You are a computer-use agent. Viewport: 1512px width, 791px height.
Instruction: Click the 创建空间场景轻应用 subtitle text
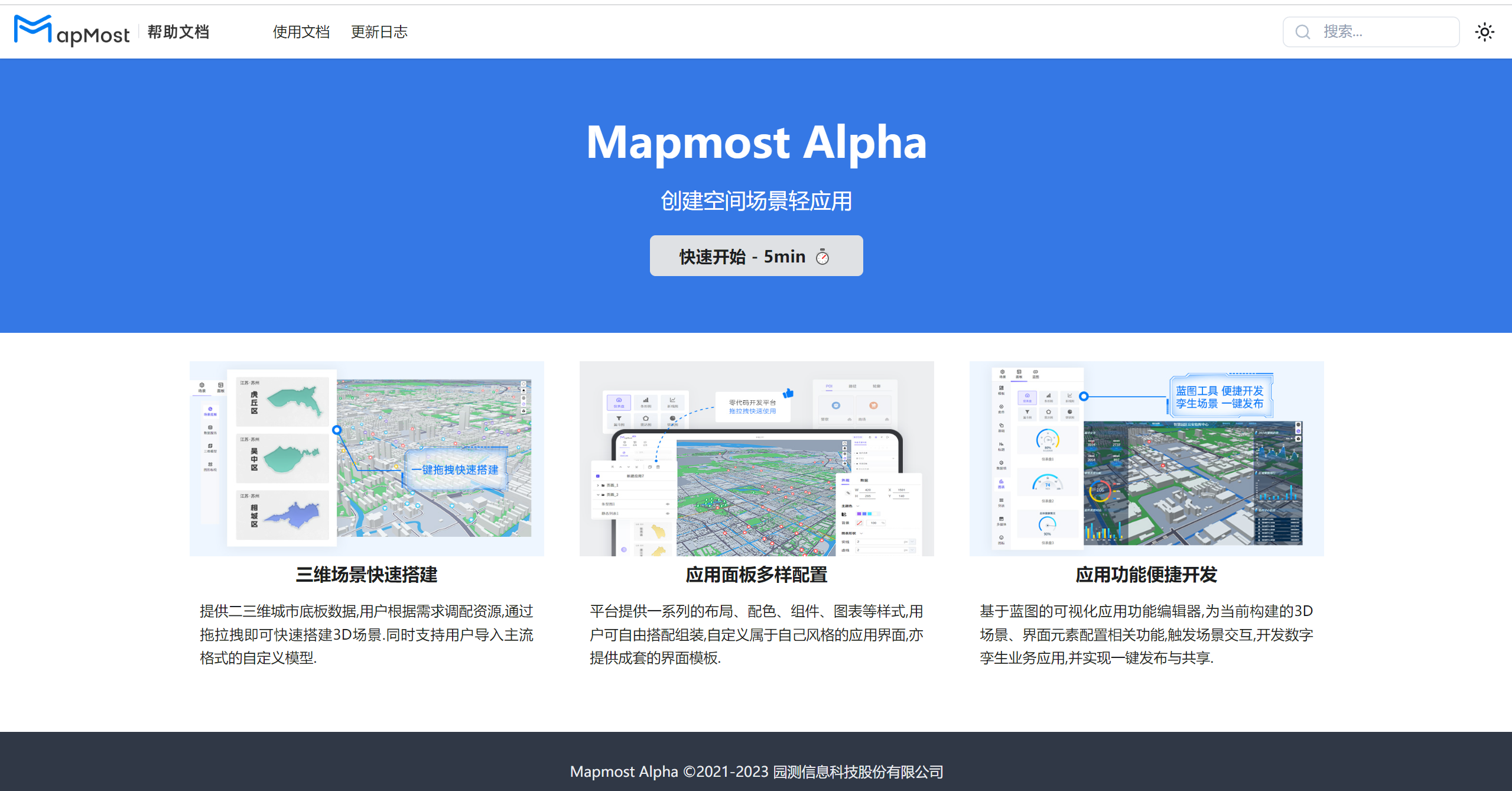click(x=756, y=201)
